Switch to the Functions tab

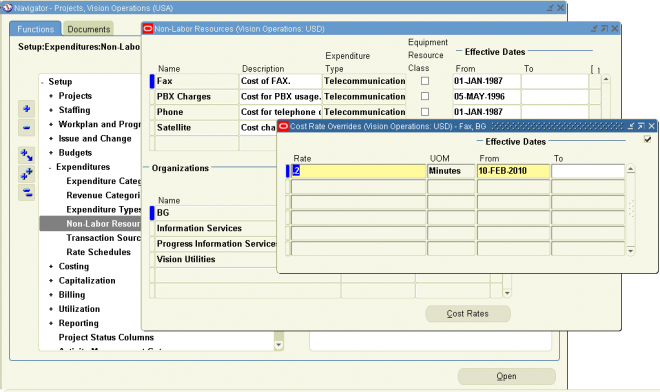(35, 29)
